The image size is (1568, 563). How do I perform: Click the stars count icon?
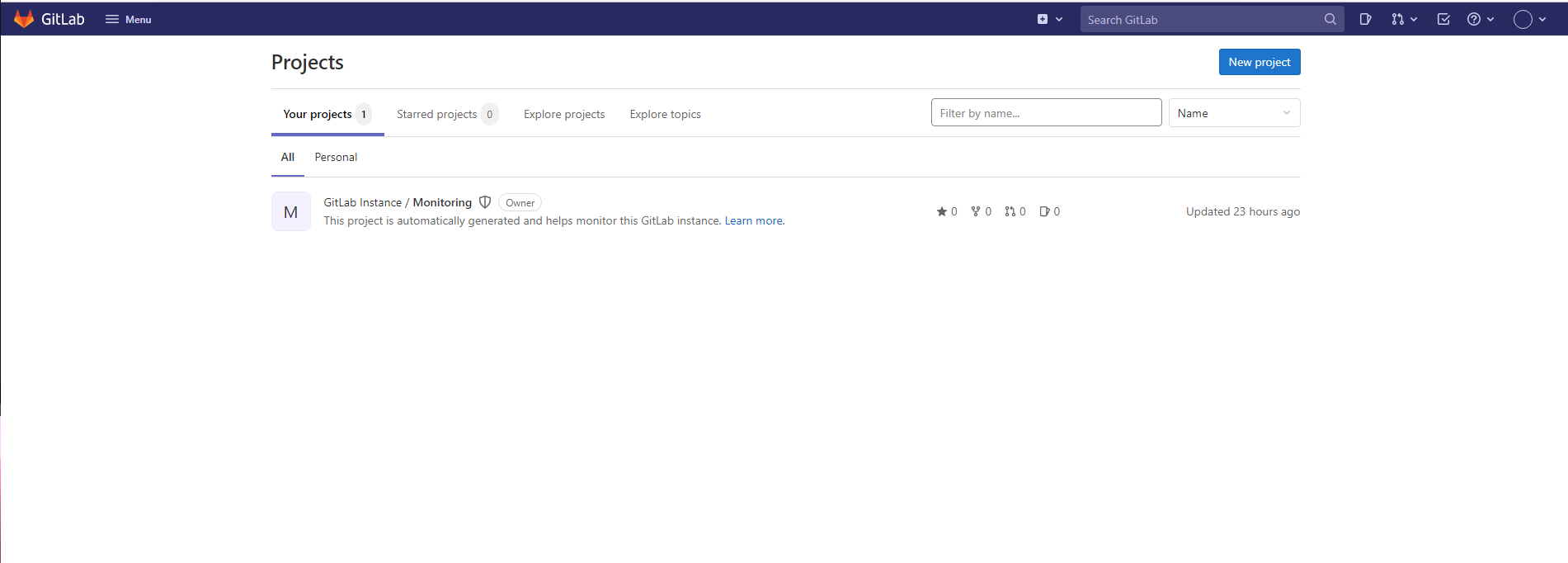pos(947,211)
